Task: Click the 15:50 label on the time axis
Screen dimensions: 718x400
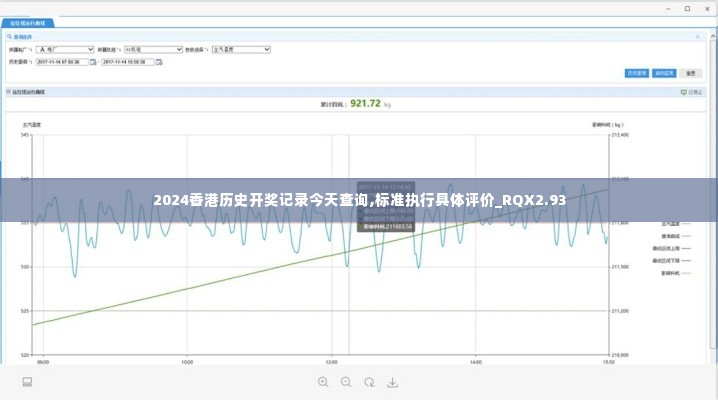Action: (x=609, y=362)
